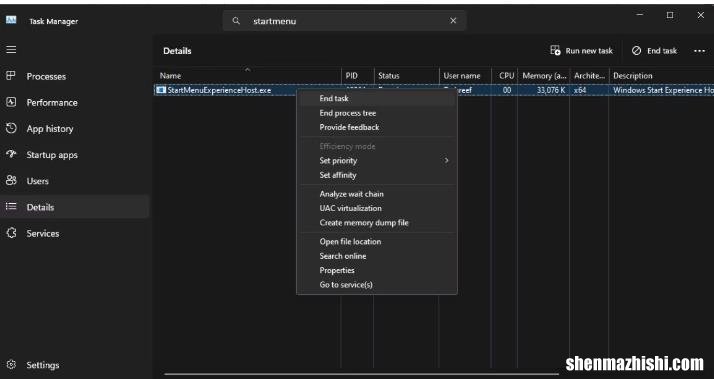Minimize the Task Manager window
Image resolution: width=714 pixels, height=379 pixels.
pos(640,15)
